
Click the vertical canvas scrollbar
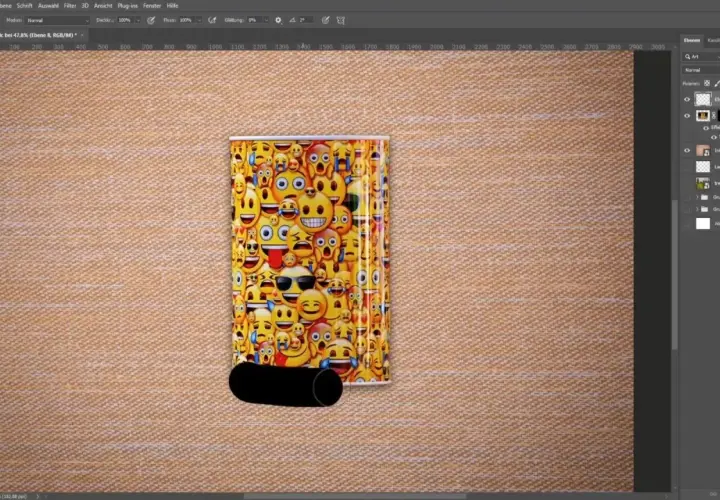coord(675,275)
